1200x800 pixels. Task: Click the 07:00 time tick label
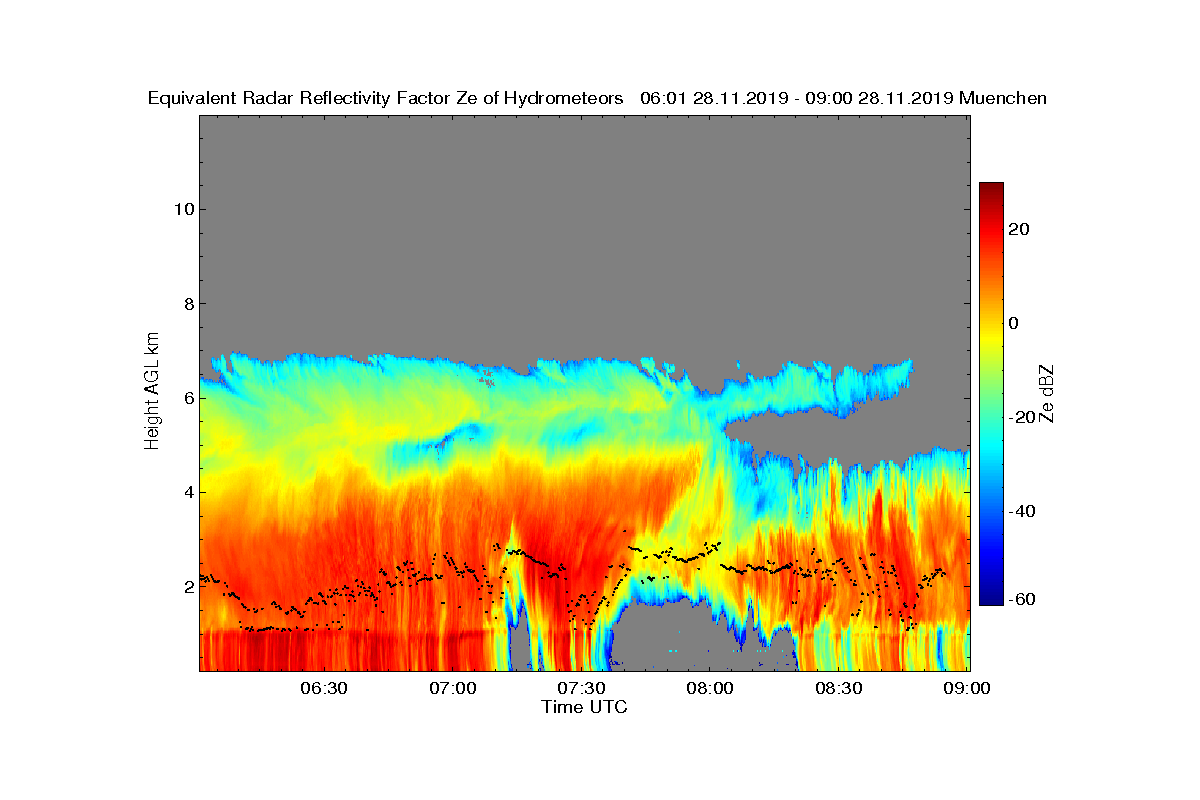tap(452, 688)
